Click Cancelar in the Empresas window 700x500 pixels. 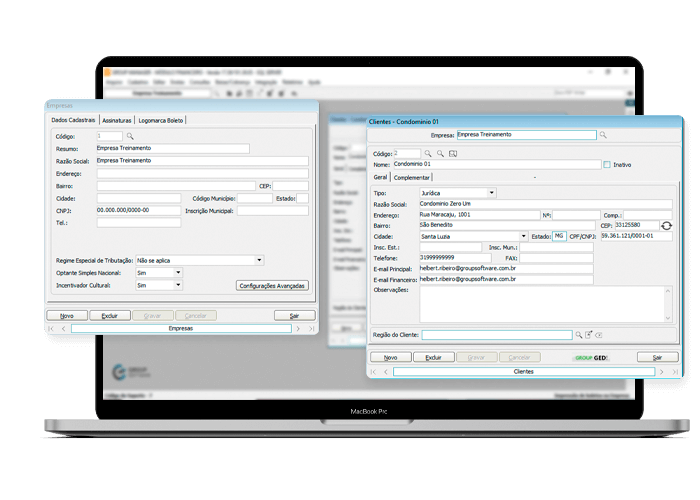[x=196, y=316]
